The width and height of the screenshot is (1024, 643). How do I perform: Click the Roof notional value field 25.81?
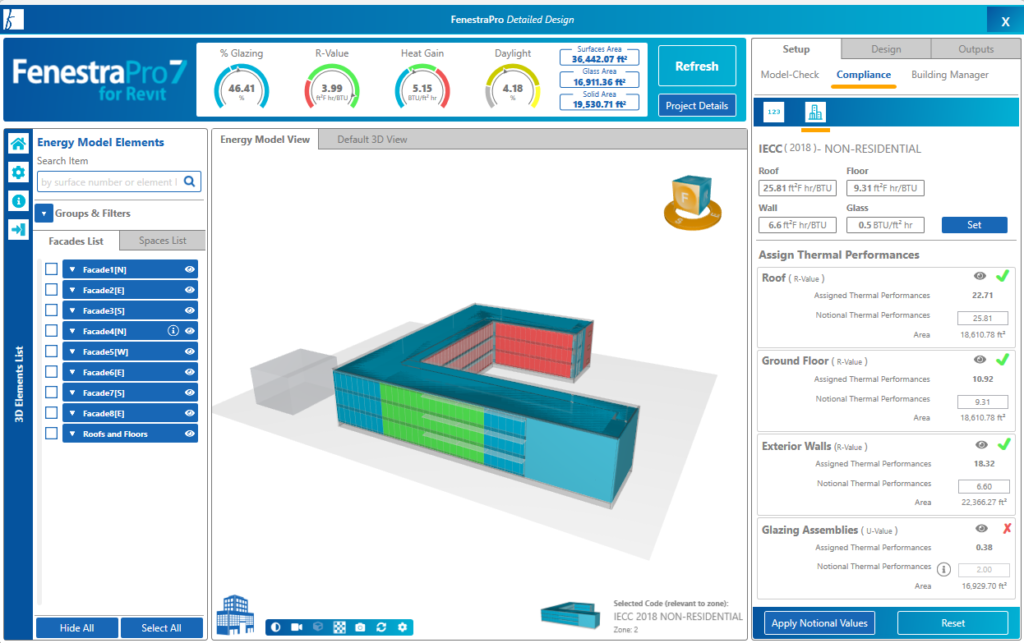point(982,318)
